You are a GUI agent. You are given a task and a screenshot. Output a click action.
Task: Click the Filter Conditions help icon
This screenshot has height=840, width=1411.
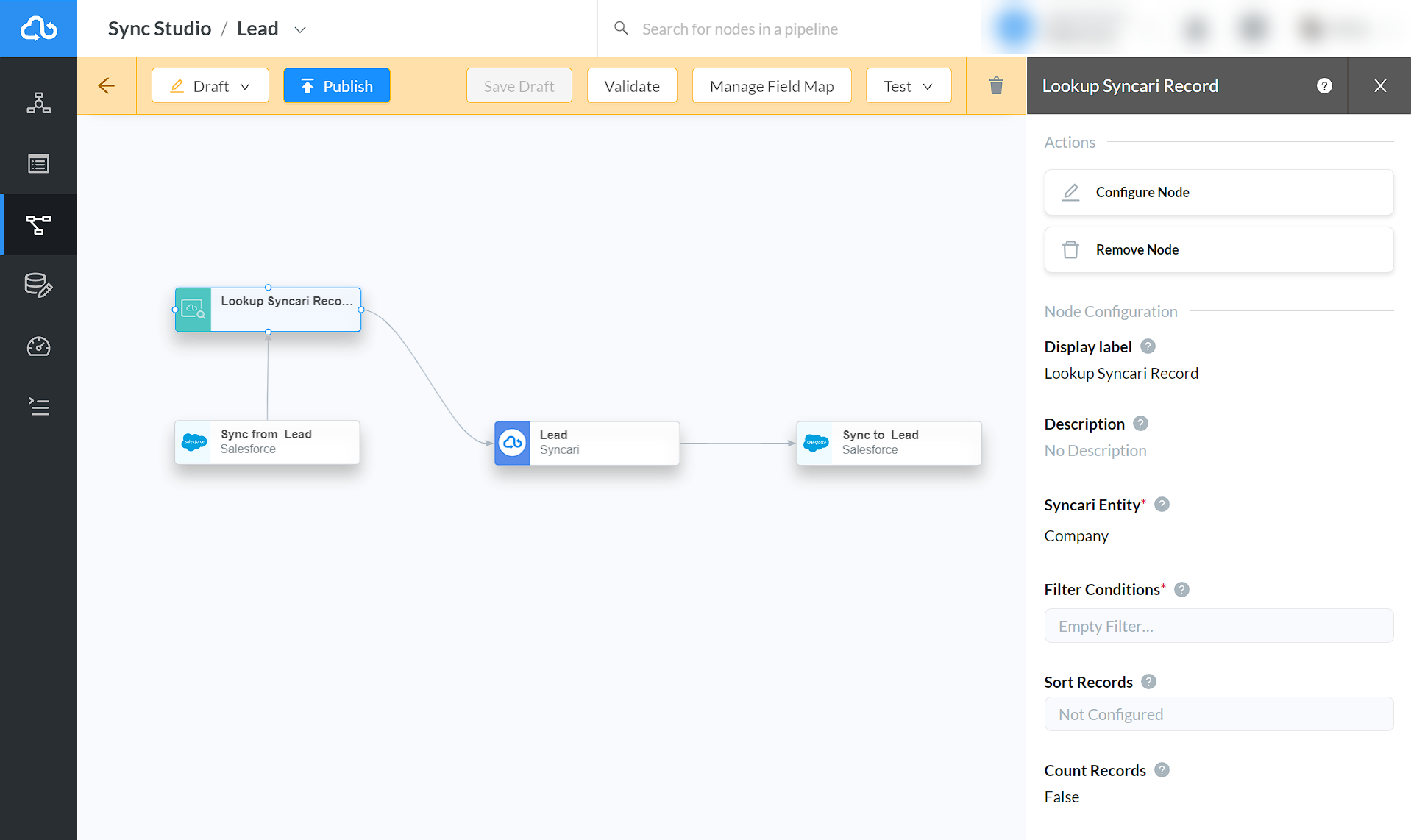[x=1181, y=589]
